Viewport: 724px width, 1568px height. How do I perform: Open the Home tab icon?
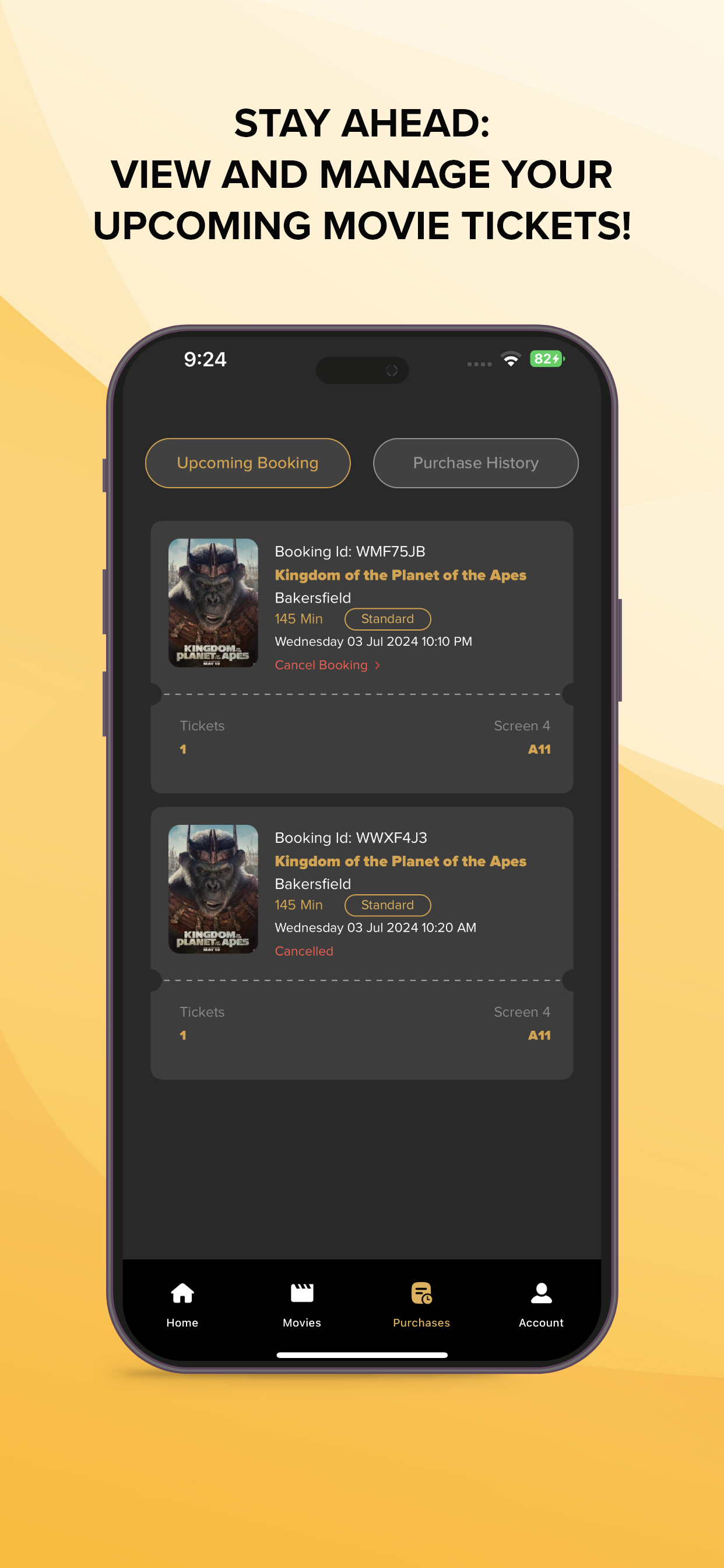click(x=182, y=1293)
